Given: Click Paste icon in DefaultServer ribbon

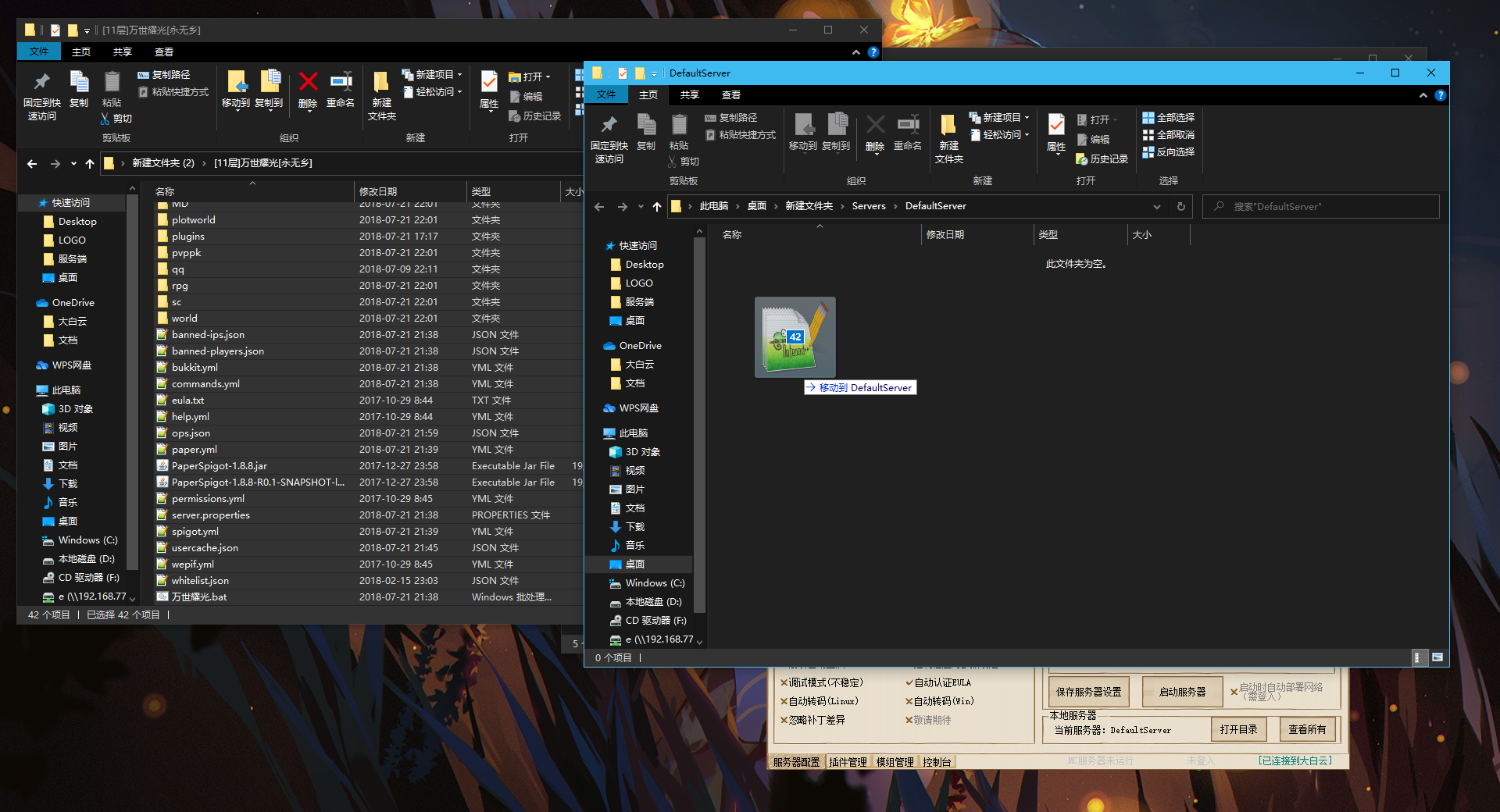Looking at the screenshot, I should (x=679, y=133).
